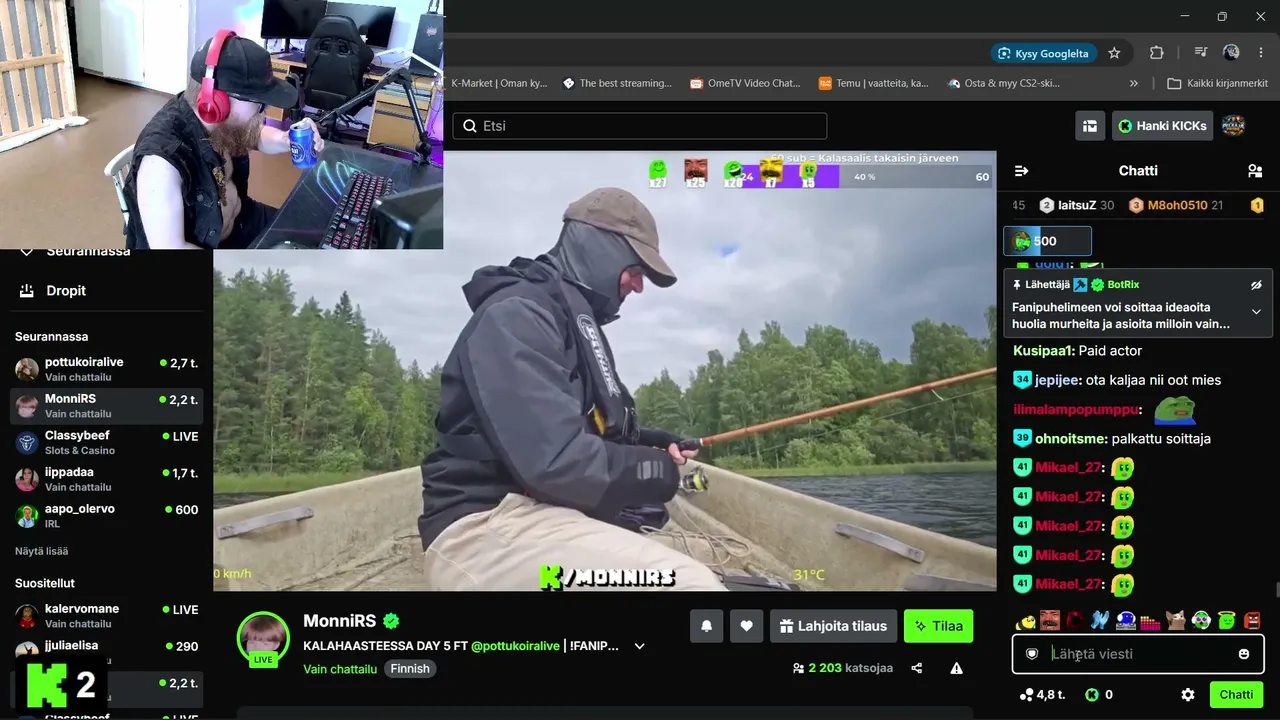1280x720 pixels.
Task: Click the chat identity shield icon
Action: click(1032, 654)
